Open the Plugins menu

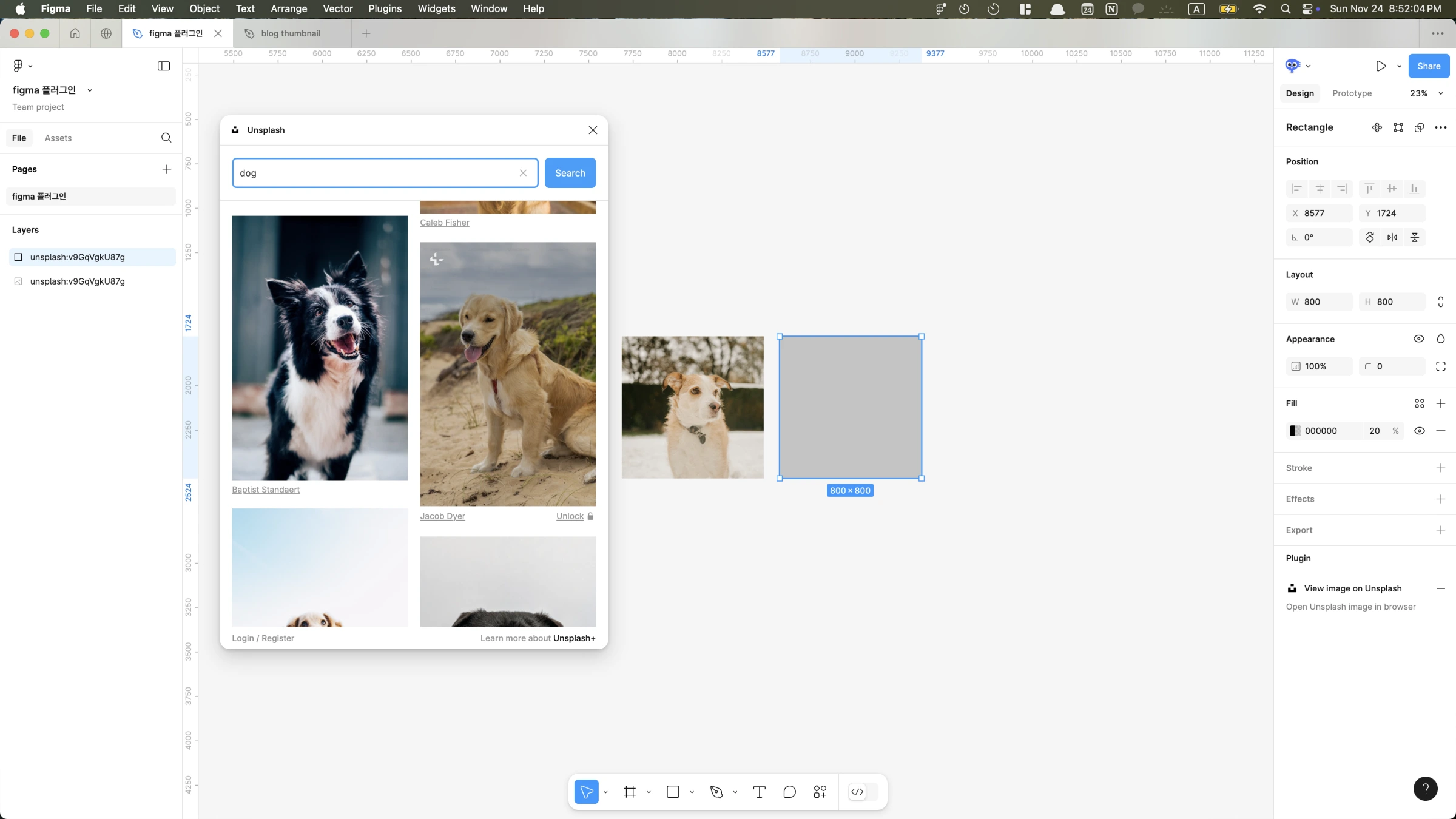pyautogui.click(x=385, y=8)
